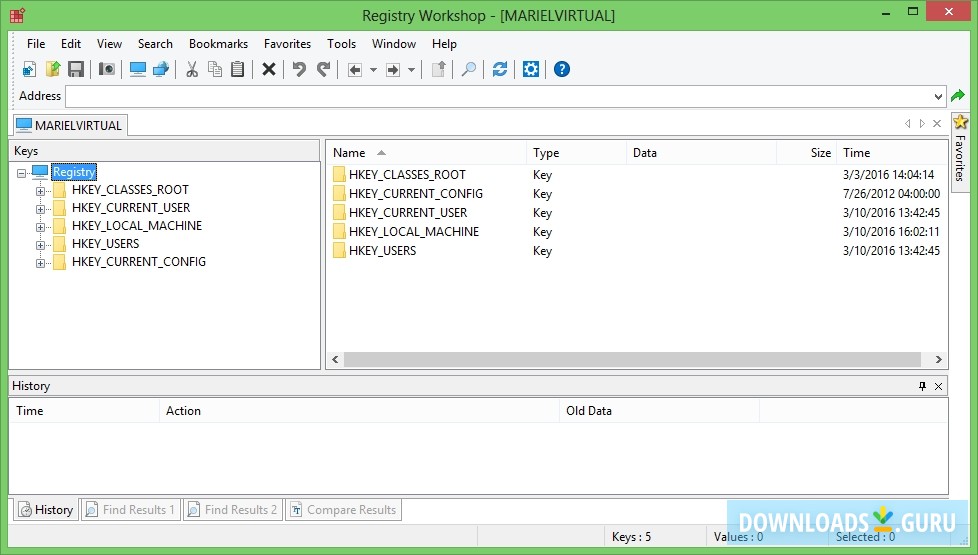Sort list by Type column header

[x=576, y=153]
